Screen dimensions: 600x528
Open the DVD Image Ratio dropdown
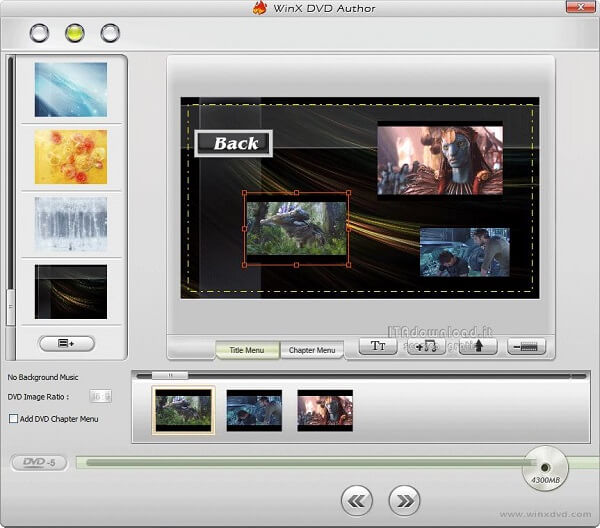[101, 397]
